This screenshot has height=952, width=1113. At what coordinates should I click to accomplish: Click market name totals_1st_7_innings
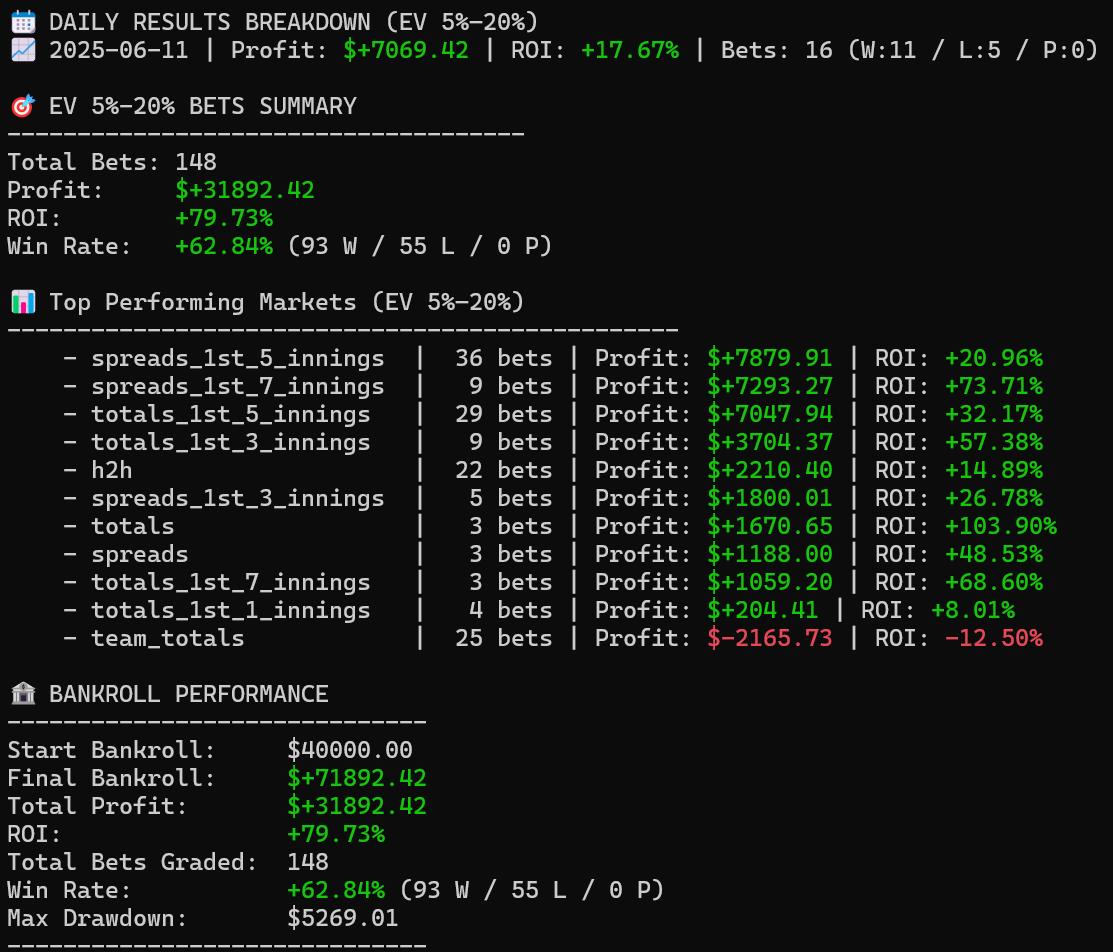tap(231, 583)
